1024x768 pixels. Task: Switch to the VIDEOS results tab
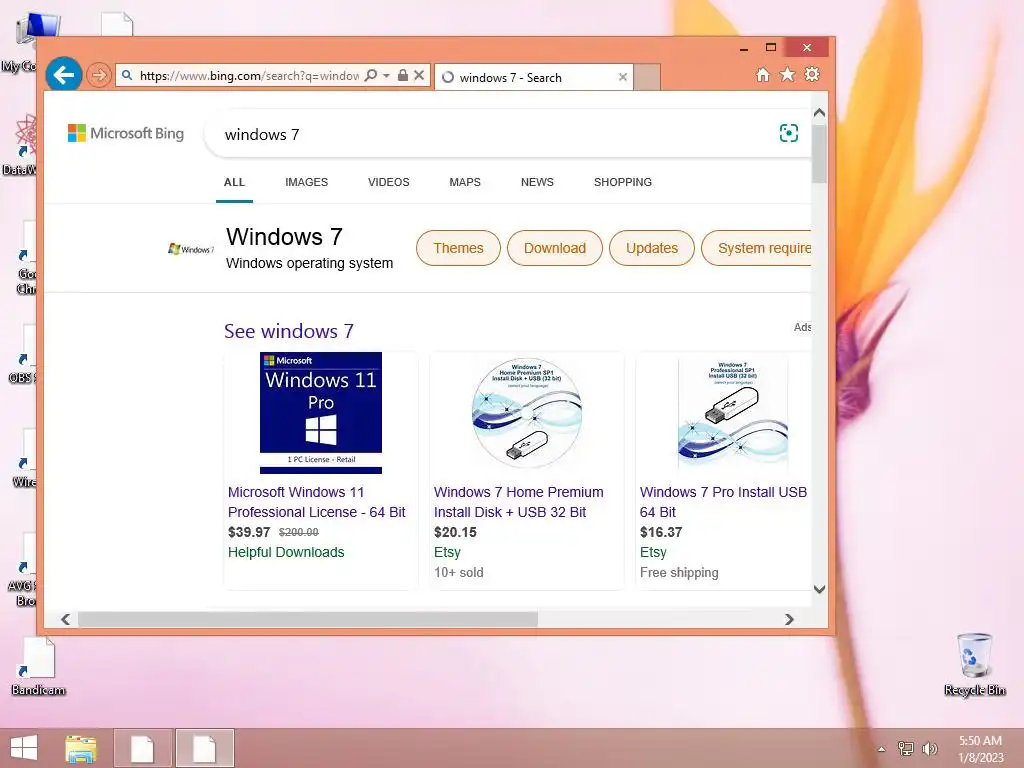[x=389, y=182]
